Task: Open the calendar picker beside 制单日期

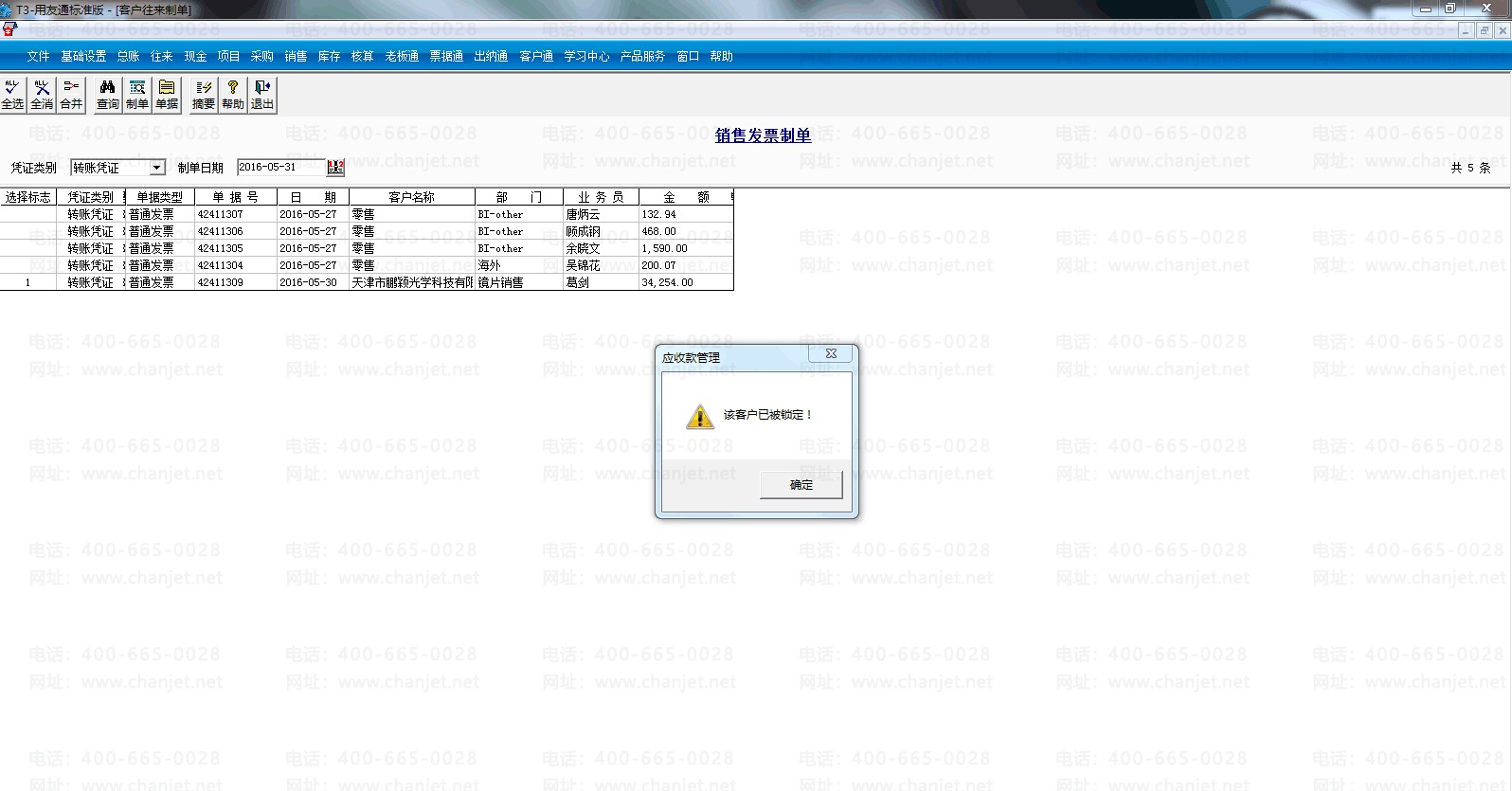Action: tap(335, 168)
